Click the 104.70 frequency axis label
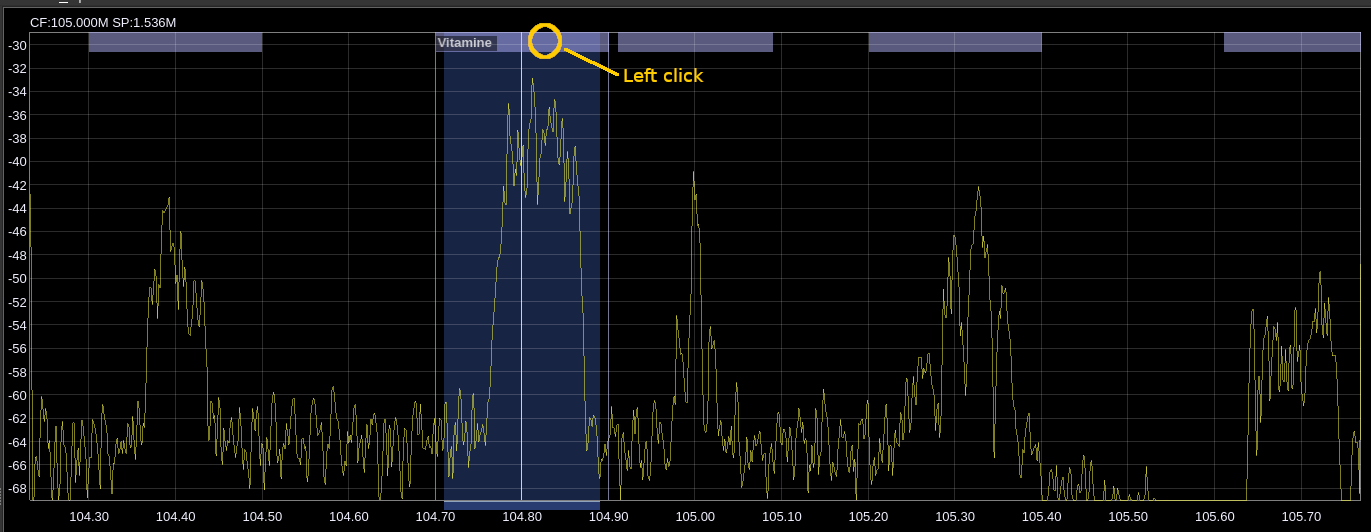1371x532 pixels. click(435, 517)
